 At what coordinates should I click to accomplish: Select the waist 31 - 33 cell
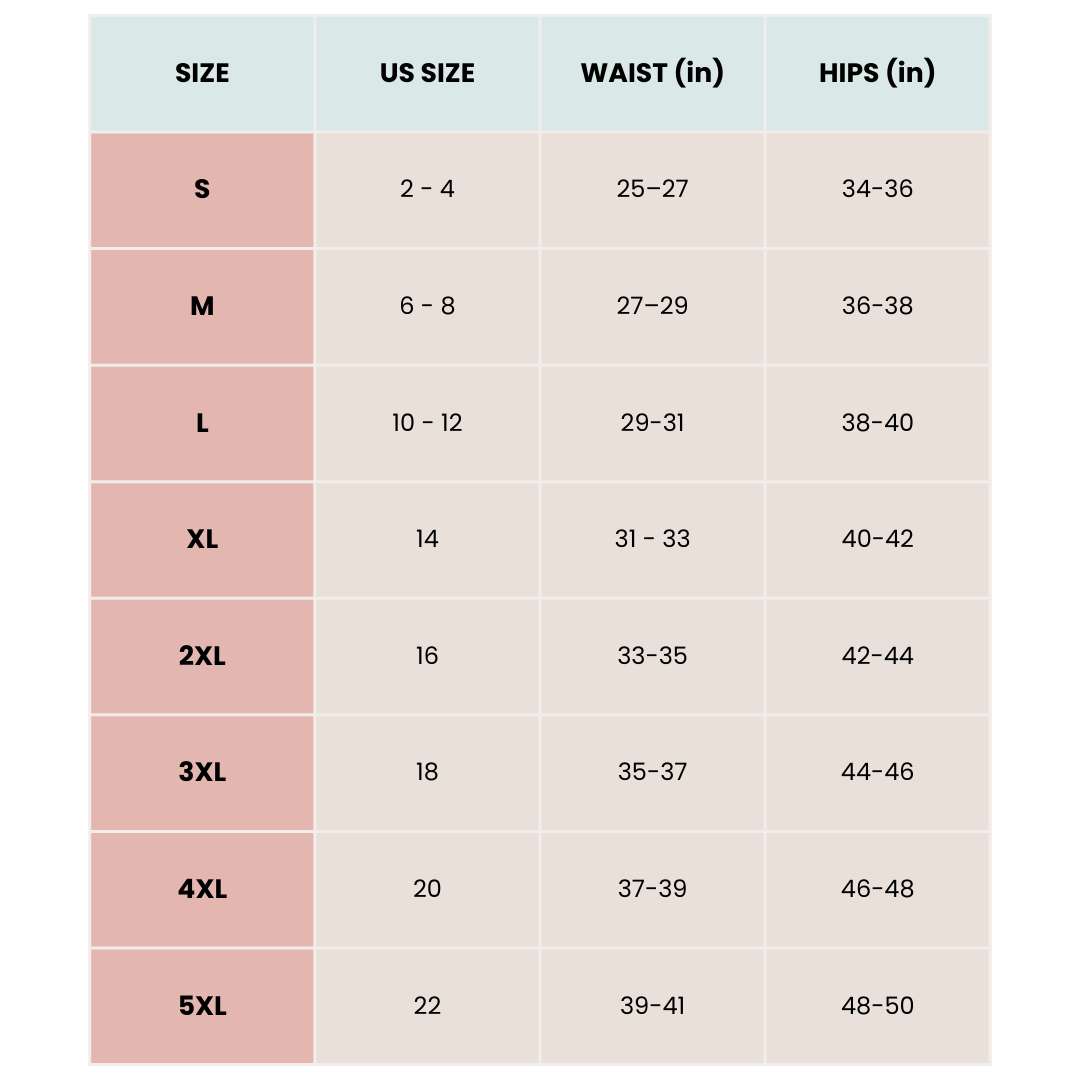pos(652,539)
